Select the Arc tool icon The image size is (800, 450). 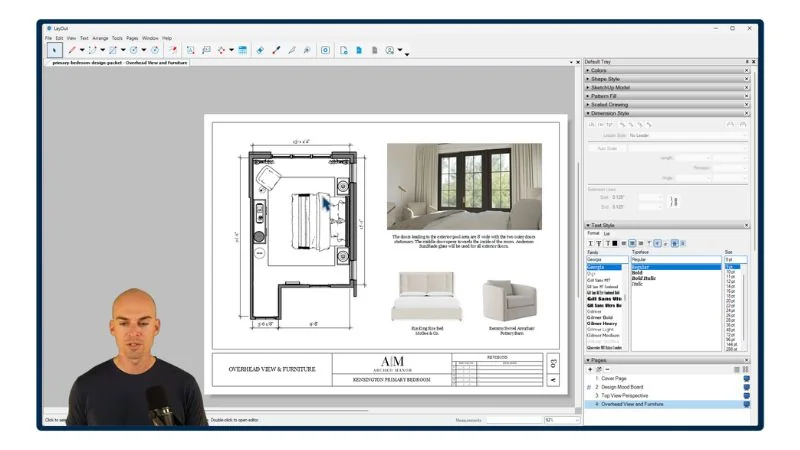click(92, 50)
